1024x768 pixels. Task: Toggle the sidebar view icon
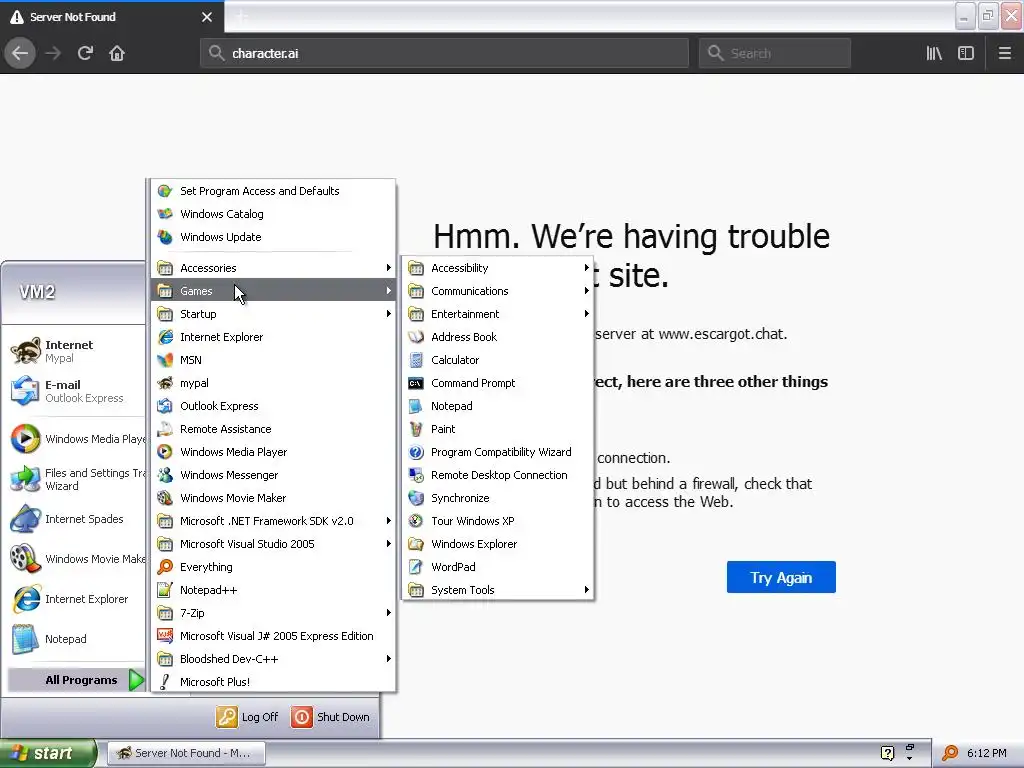pos(966,54)
